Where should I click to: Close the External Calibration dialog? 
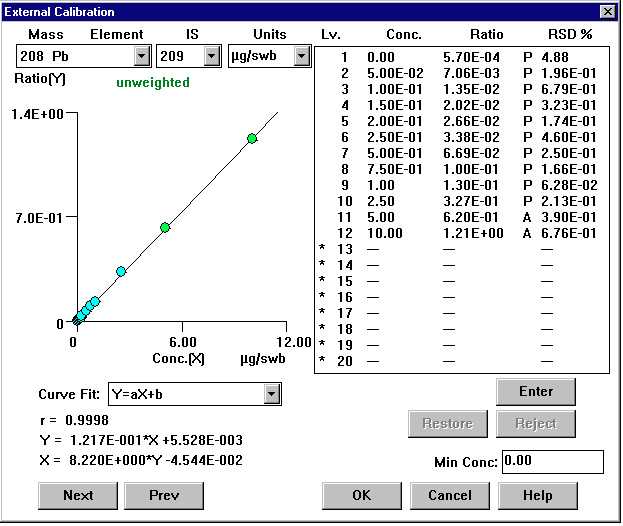[x=606, y=12]
